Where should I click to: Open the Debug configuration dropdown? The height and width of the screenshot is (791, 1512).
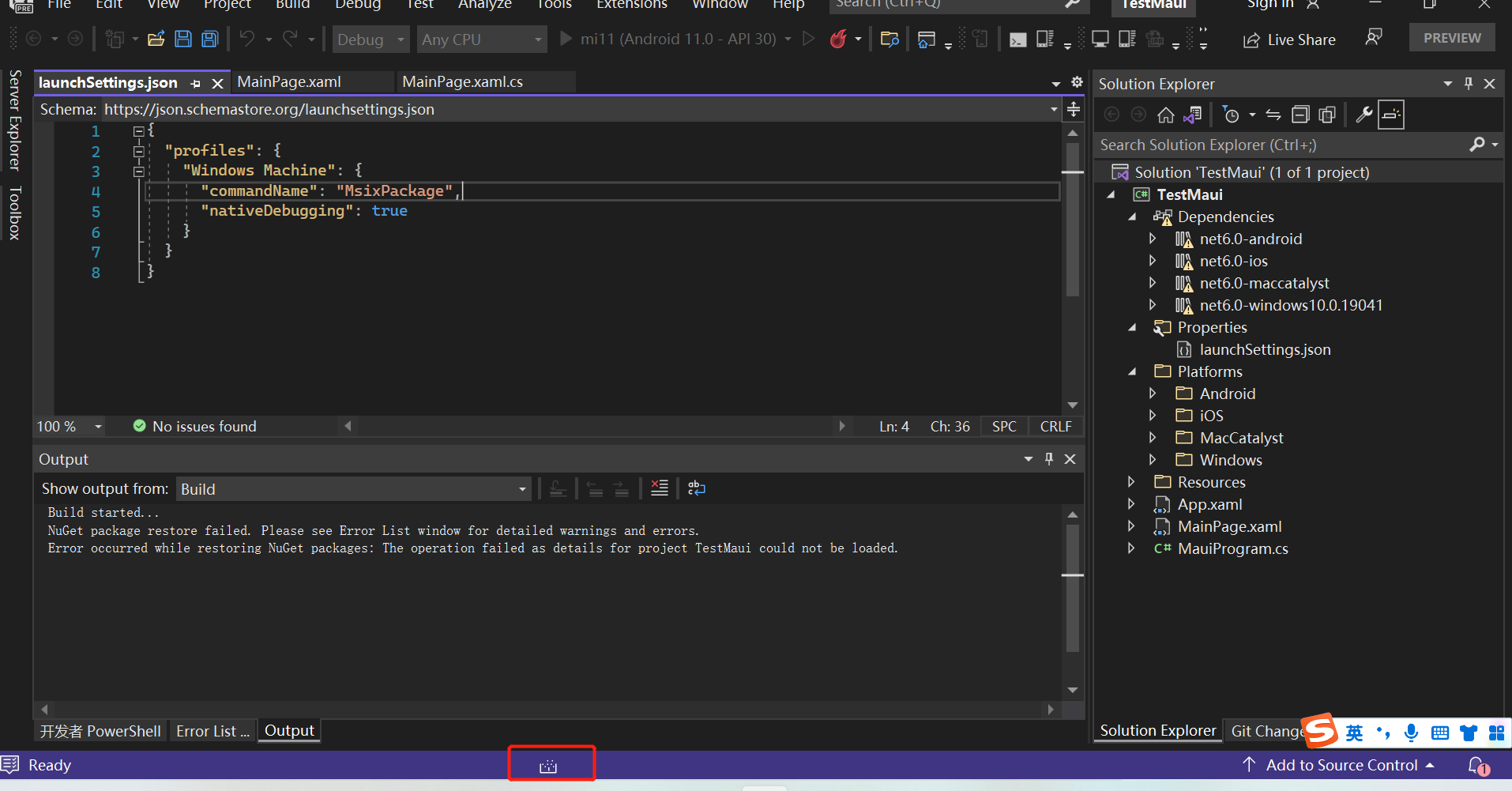370,40
